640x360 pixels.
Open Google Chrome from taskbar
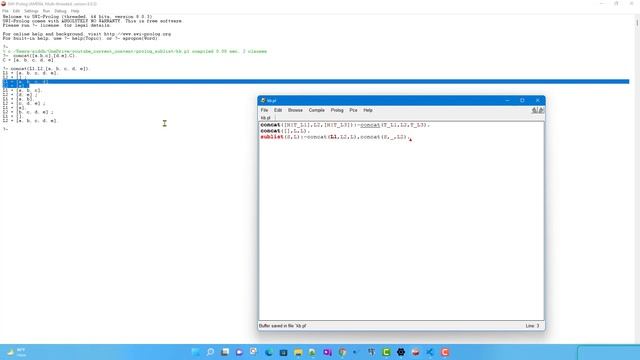[x=342, y=352]
